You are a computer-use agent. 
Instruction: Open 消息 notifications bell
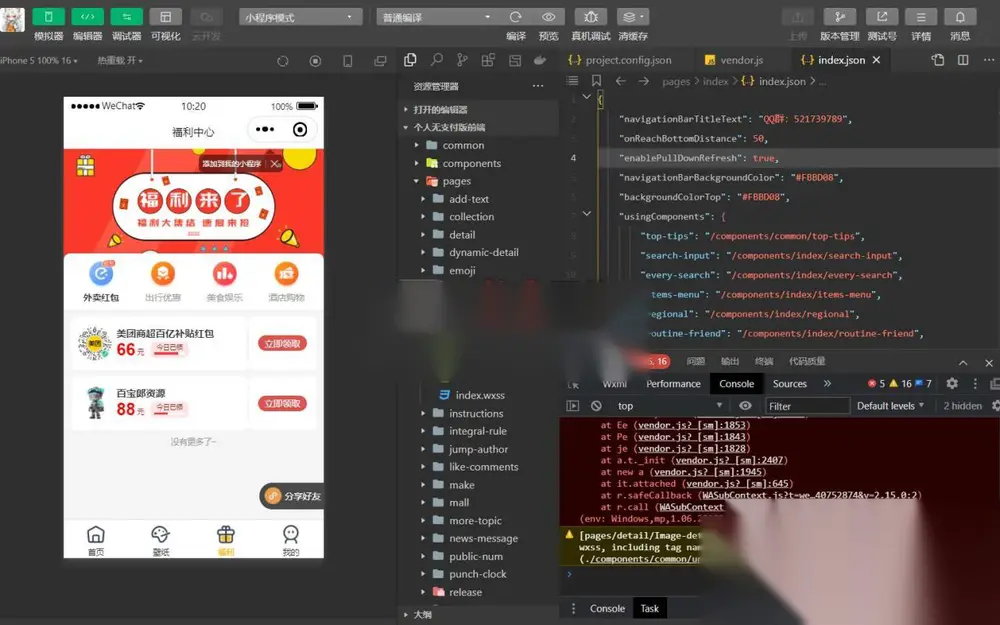(960, 17)
